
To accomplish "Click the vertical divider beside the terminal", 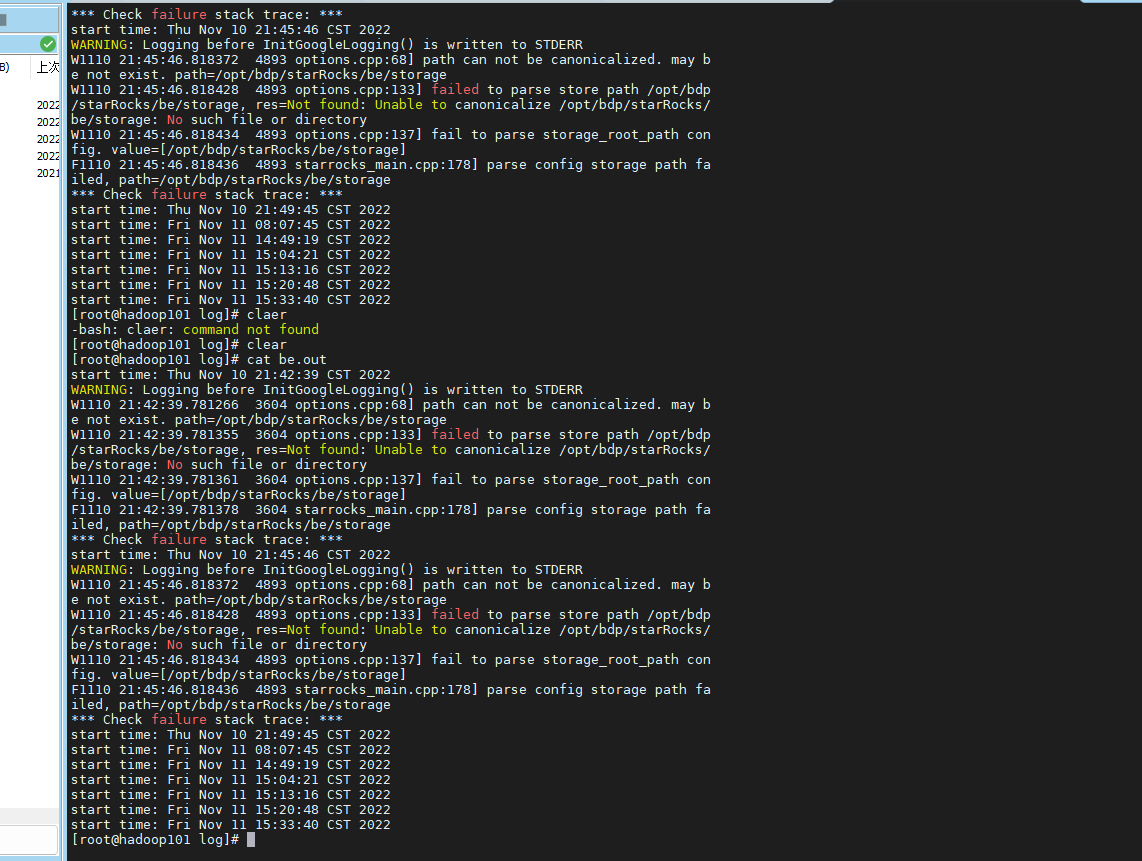I will pos(63,430).
